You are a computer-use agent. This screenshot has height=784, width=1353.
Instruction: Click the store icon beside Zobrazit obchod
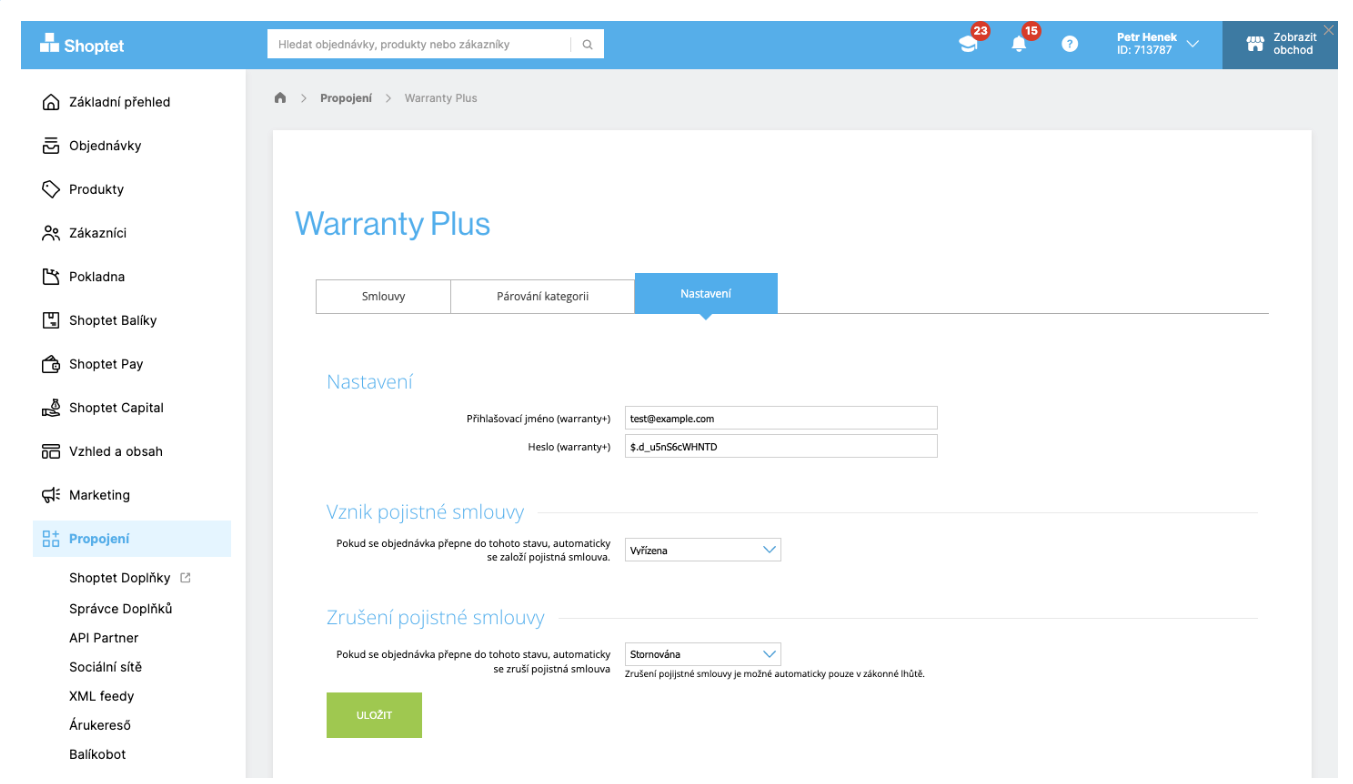click(x=1255, y=44)
